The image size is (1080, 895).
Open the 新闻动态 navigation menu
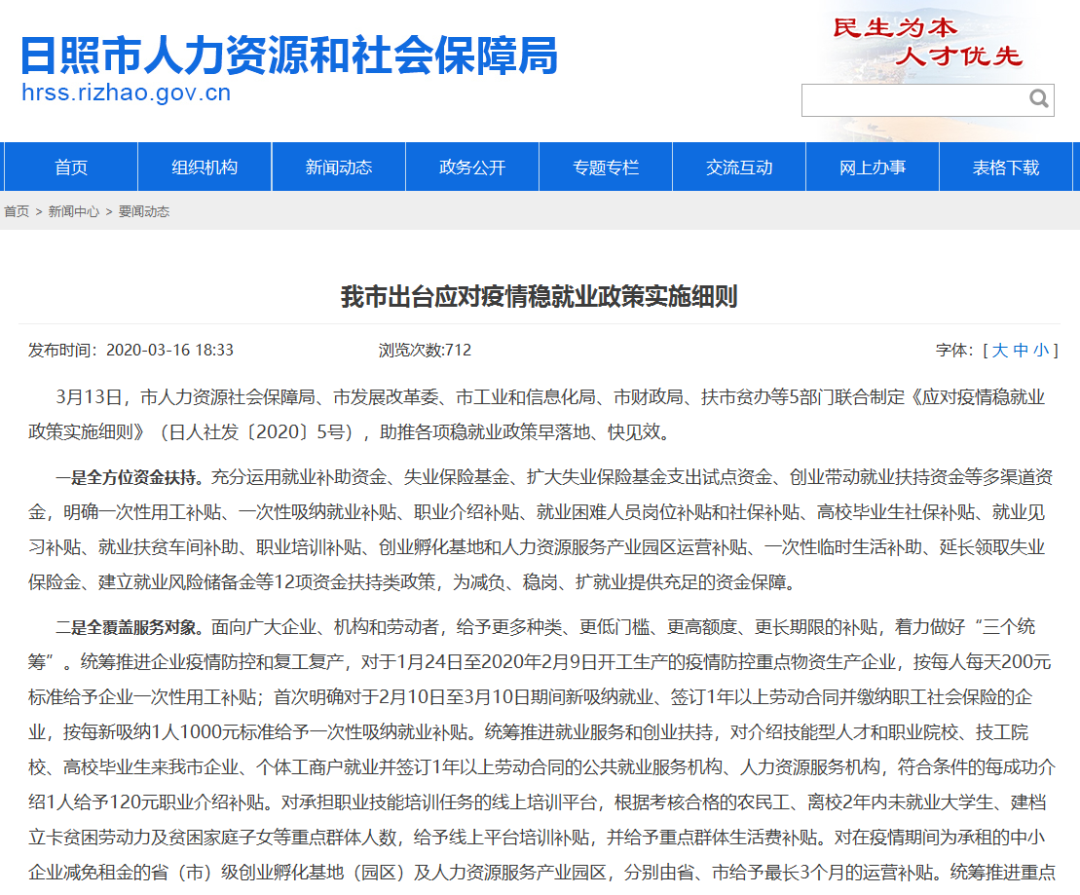tap(338, 167)
